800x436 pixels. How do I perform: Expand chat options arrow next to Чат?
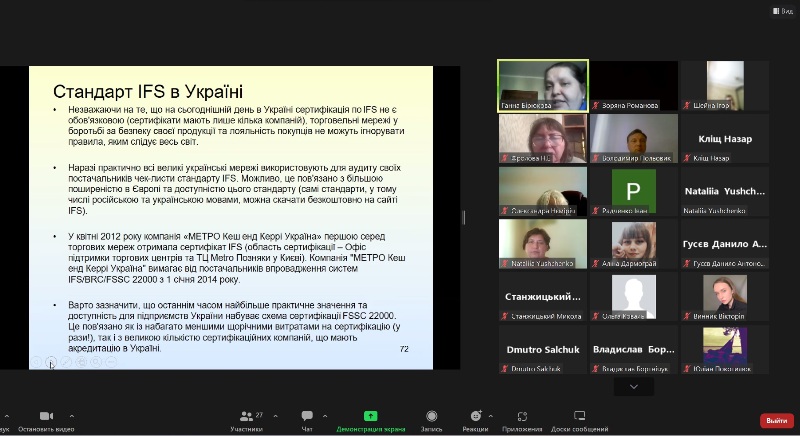(x=325, y=416)
